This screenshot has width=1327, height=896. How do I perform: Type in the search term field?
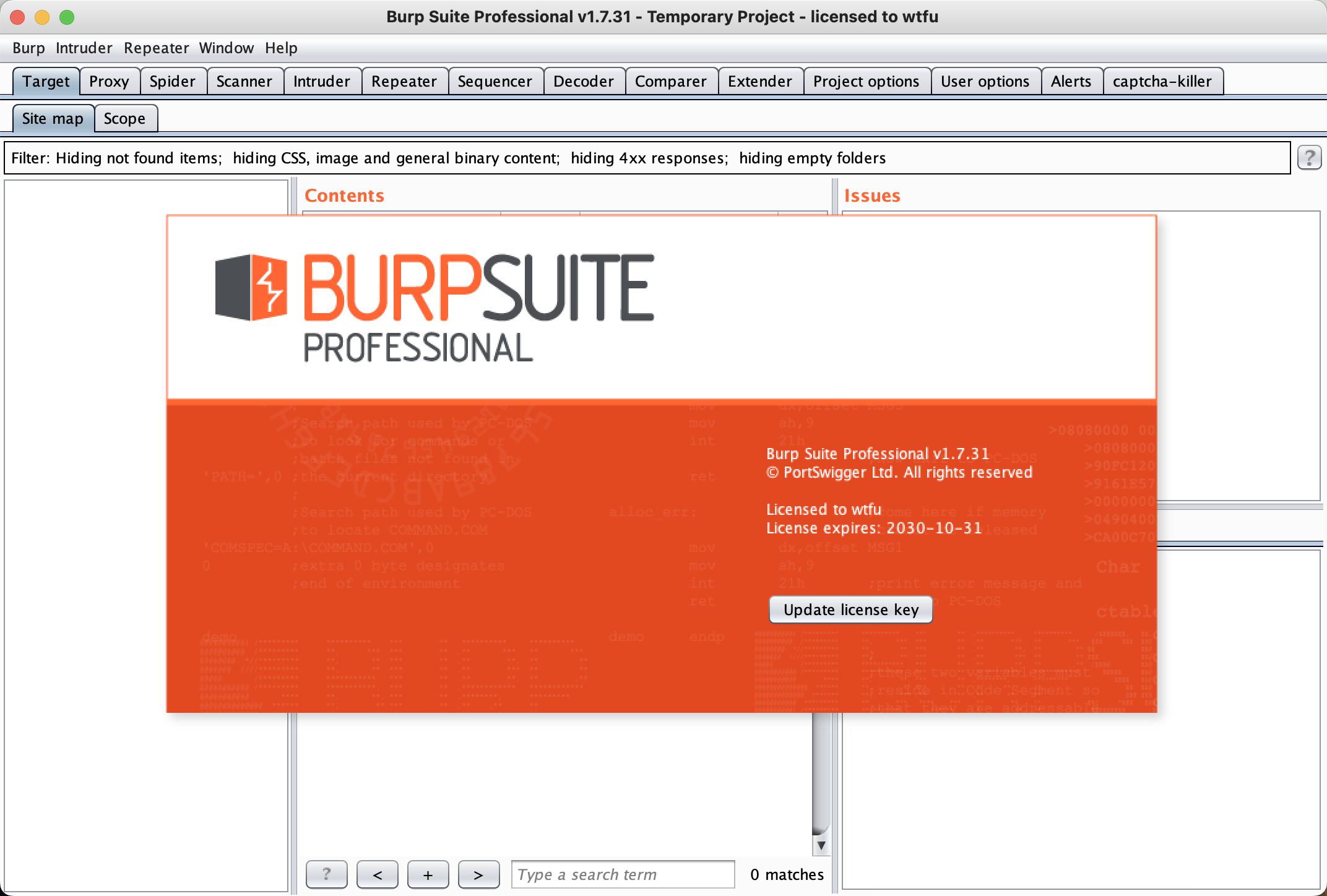[x=622, y=874]
